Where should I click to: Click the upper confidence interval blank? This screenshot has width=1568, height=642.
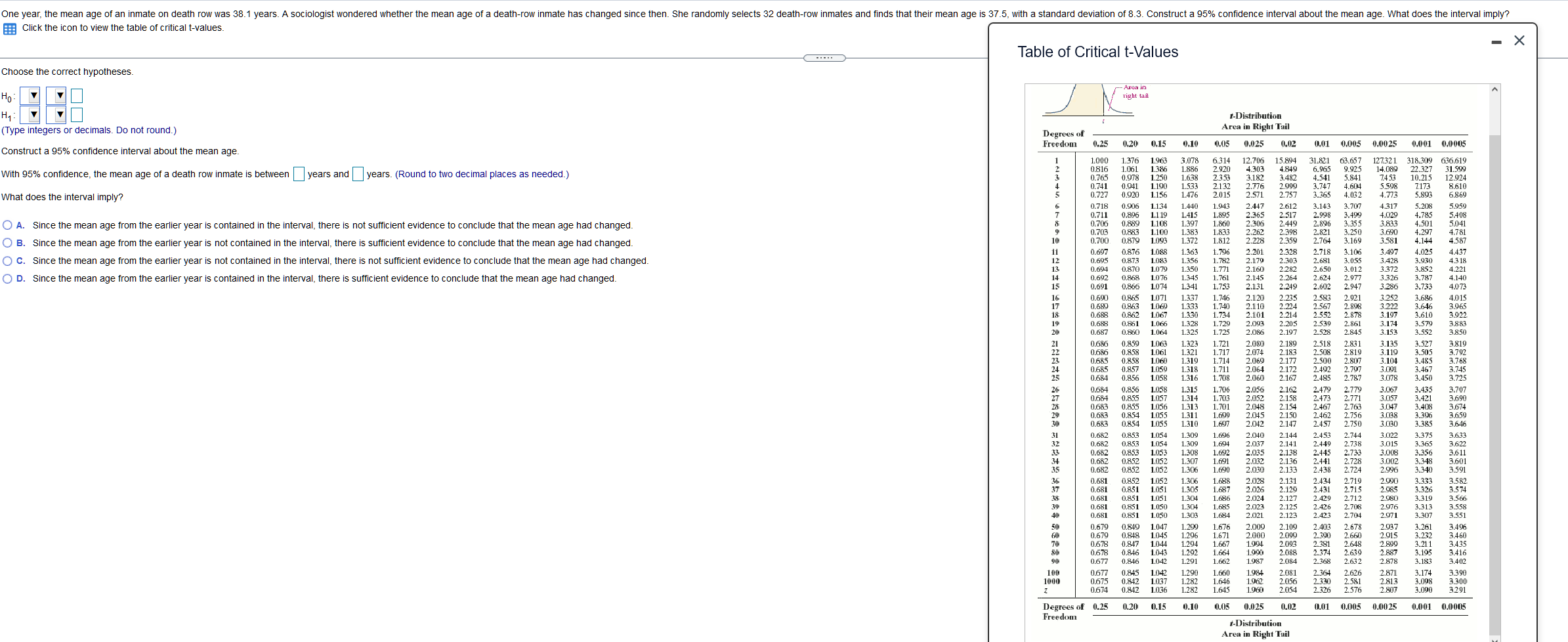point(358,174)
